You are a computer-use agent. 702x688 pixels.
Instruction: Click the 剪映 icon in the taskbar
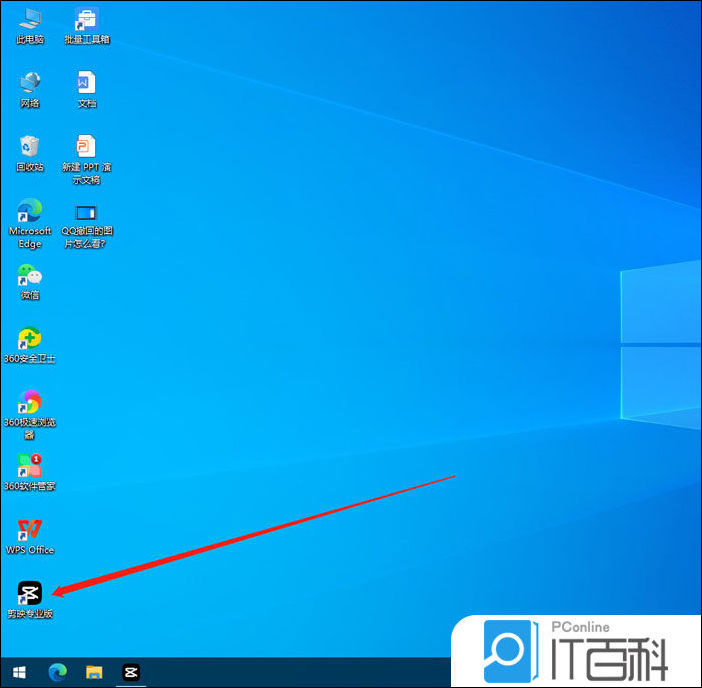click(x=130, y=672)
